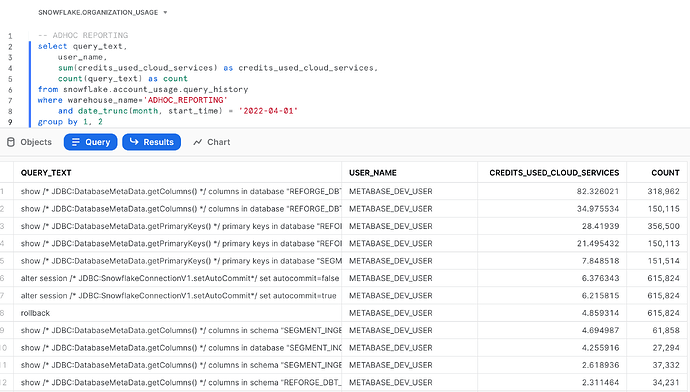The height and width of the screenshot is (392, 690).
Task: Select USER_NAME cell in row 1
Action: coord(409,191)
